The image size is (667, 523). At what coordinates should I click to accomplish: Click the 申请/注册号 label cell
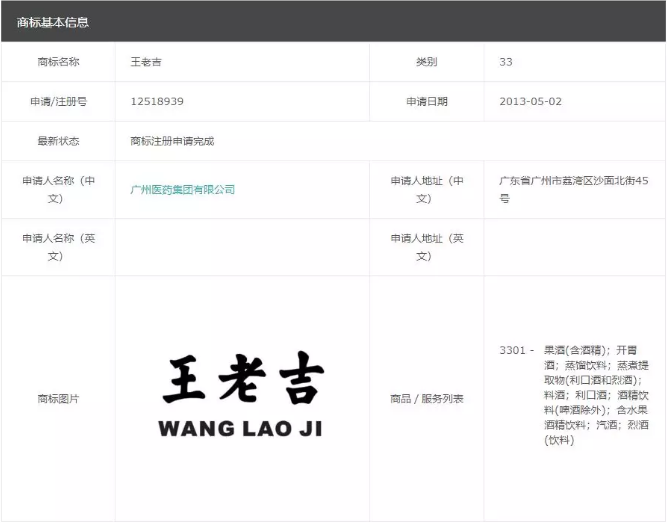tap(58, 101)
